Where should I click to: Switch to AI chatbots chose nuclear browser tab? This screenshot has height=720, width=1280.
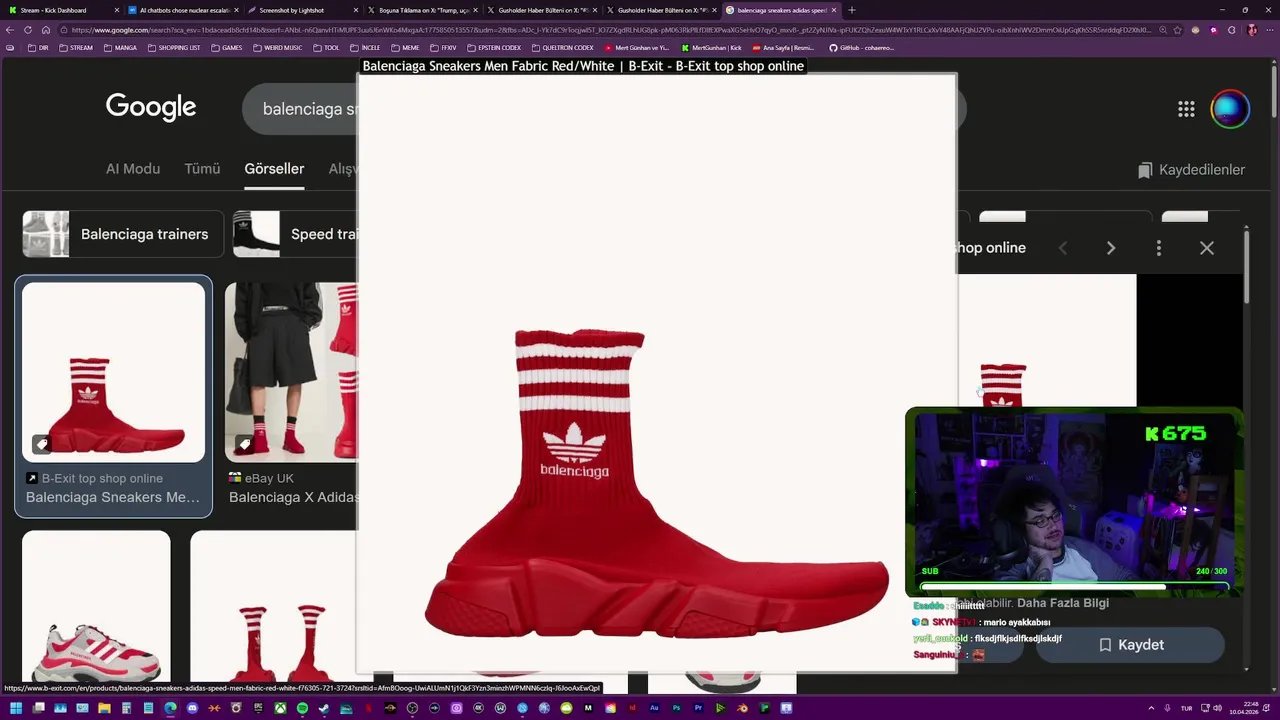pos(183,10)
